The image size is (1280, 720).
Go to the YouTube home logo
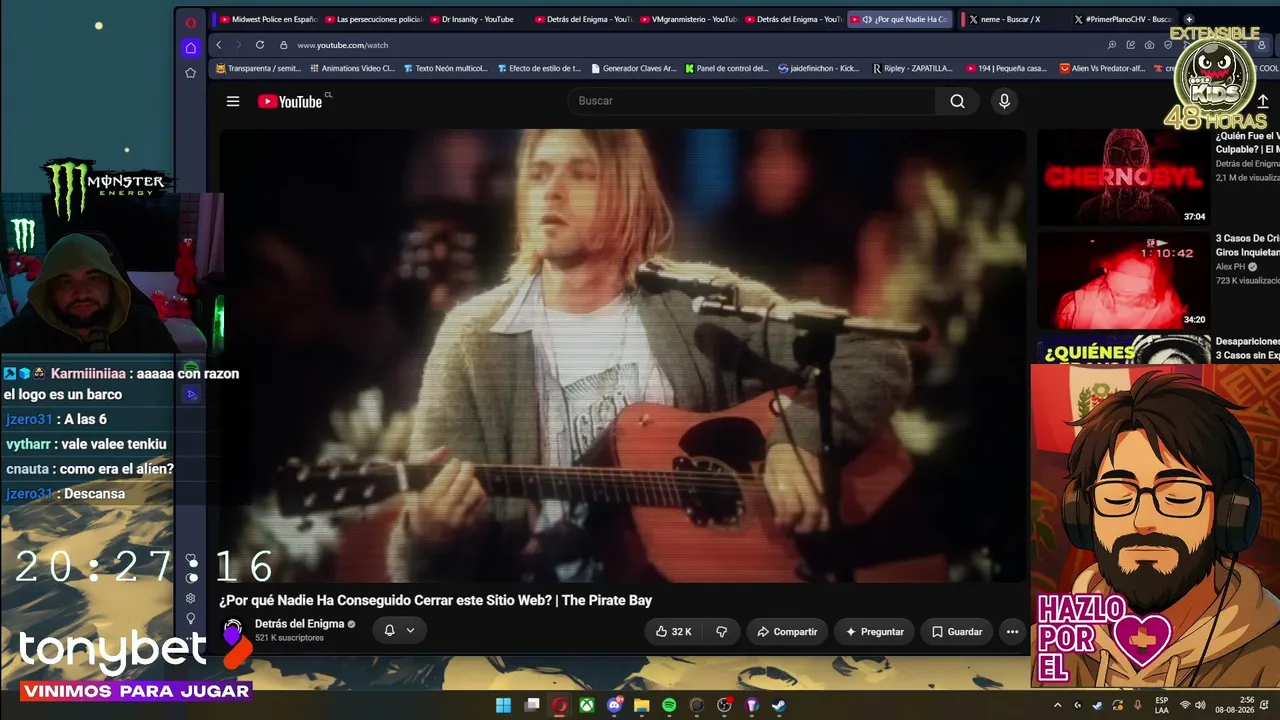click(x=291, y=101)
